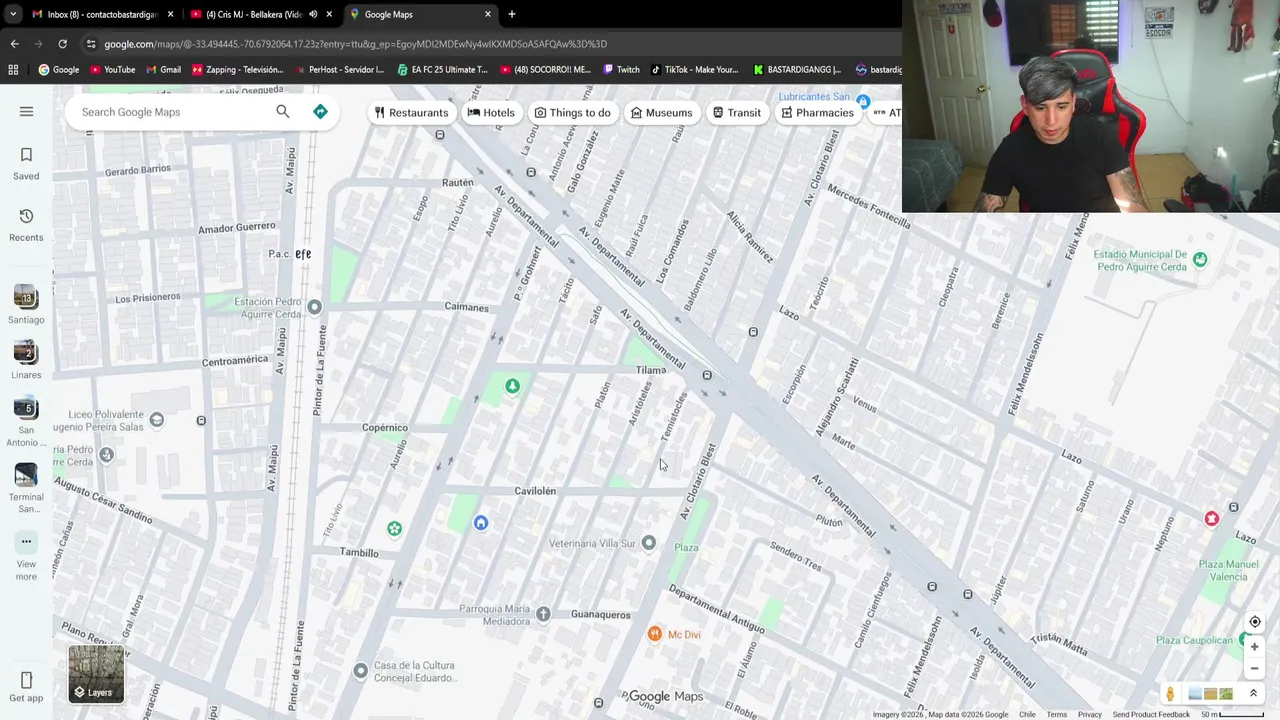1280x720 pixels.
Task: Open Chrome apps grid in bookmarks bar
Action: (13, 70)
